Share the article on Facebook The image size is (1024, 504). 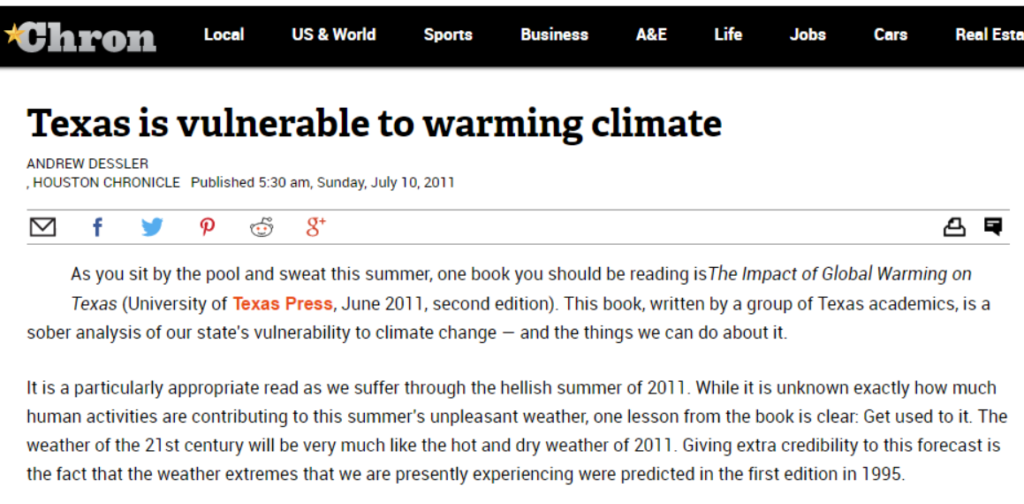point(97,227)
